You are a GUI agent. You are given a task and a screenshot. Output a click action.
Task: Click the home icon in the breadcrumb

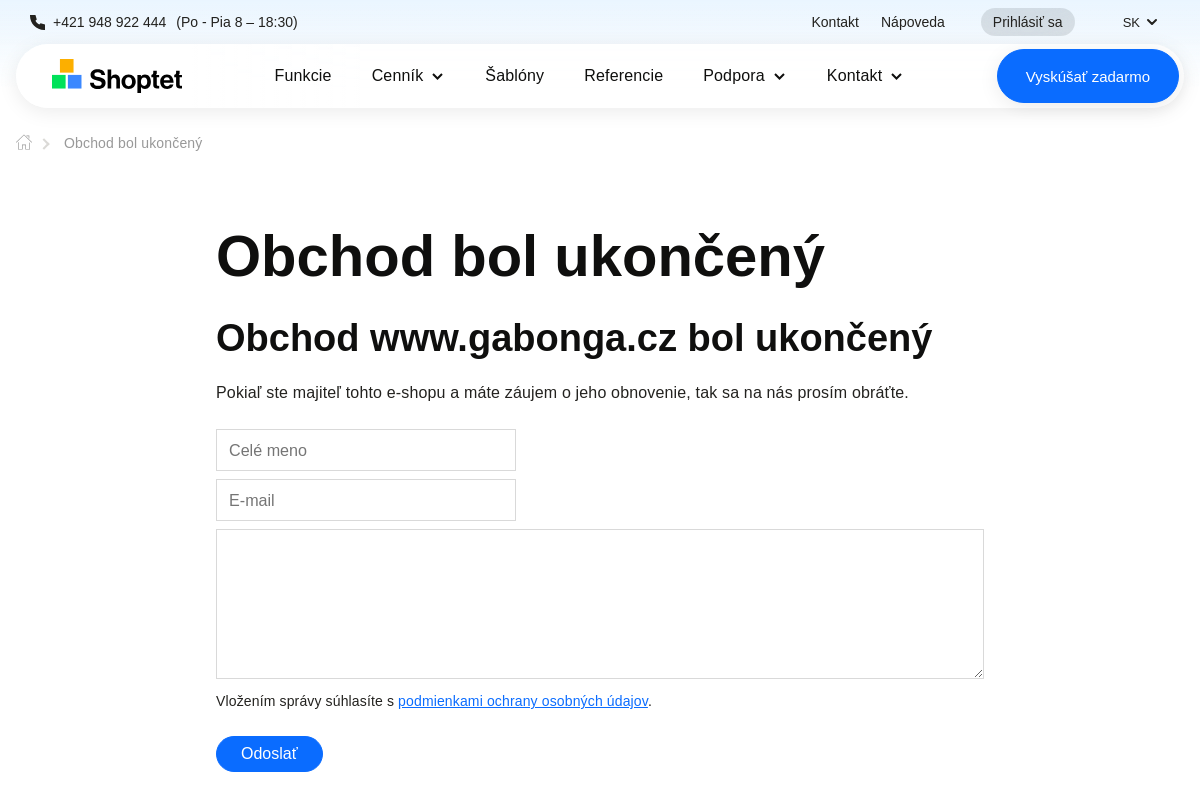pyautogui.click(x=23, y=142)
